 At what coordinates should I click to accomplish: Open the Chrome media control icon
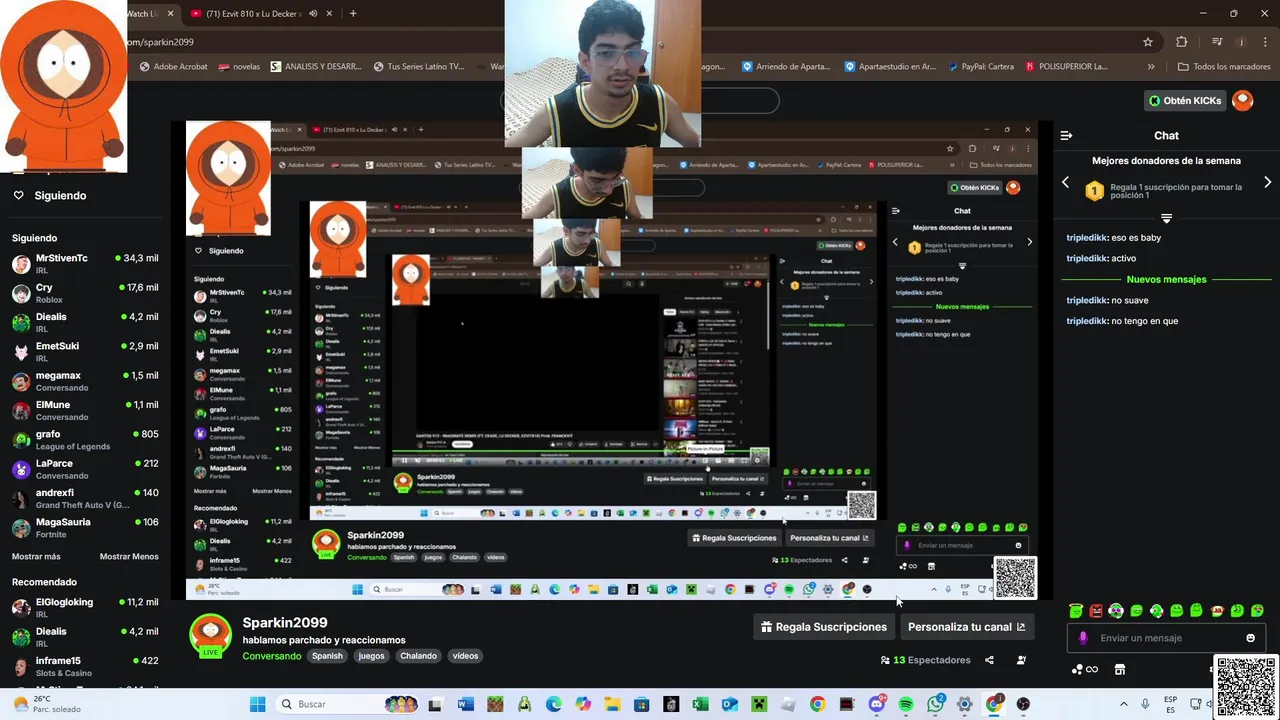(x=1217, y=42)
